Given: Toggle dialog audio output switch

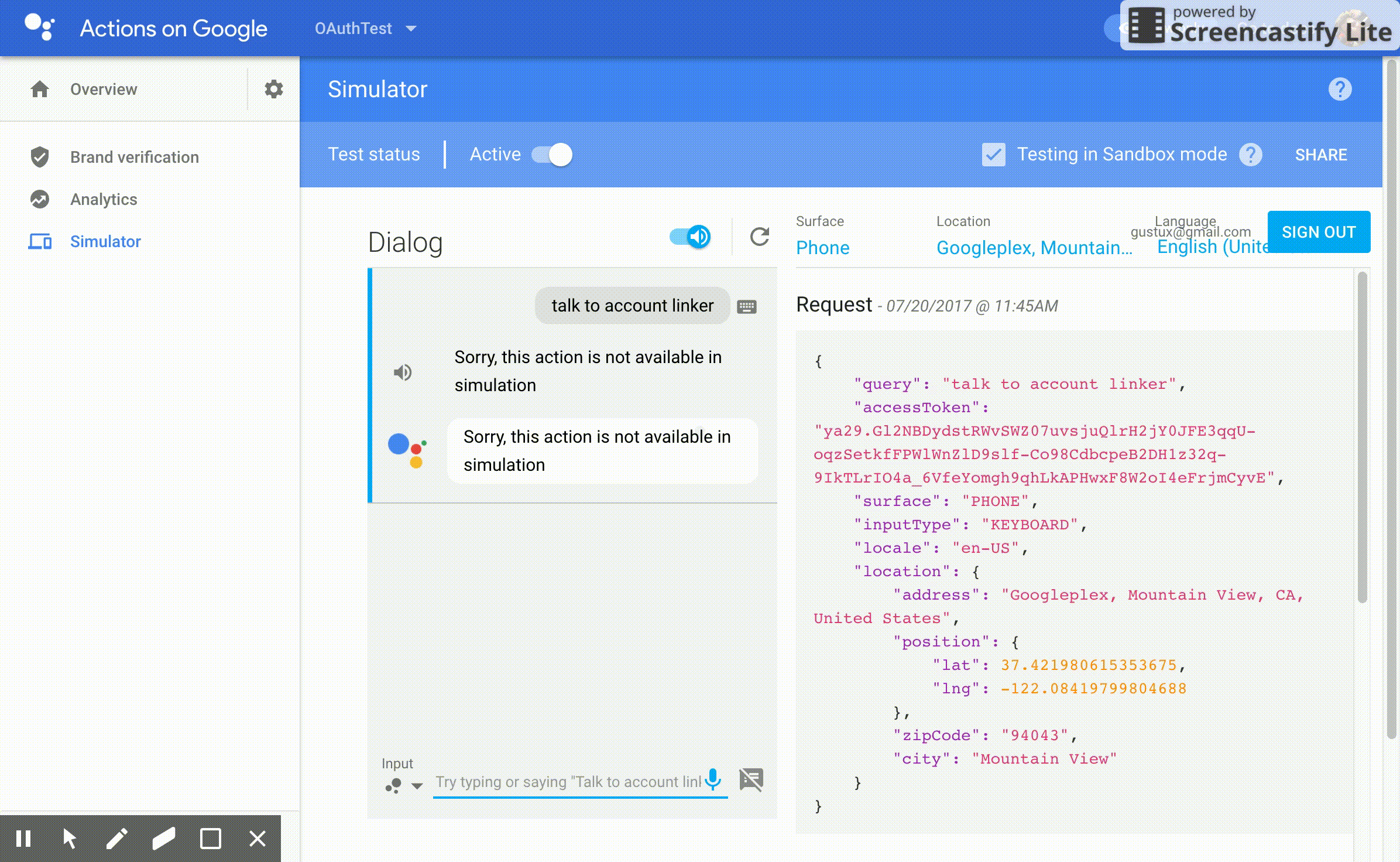Looking at the screenshot, I should [x=690, y=237].
